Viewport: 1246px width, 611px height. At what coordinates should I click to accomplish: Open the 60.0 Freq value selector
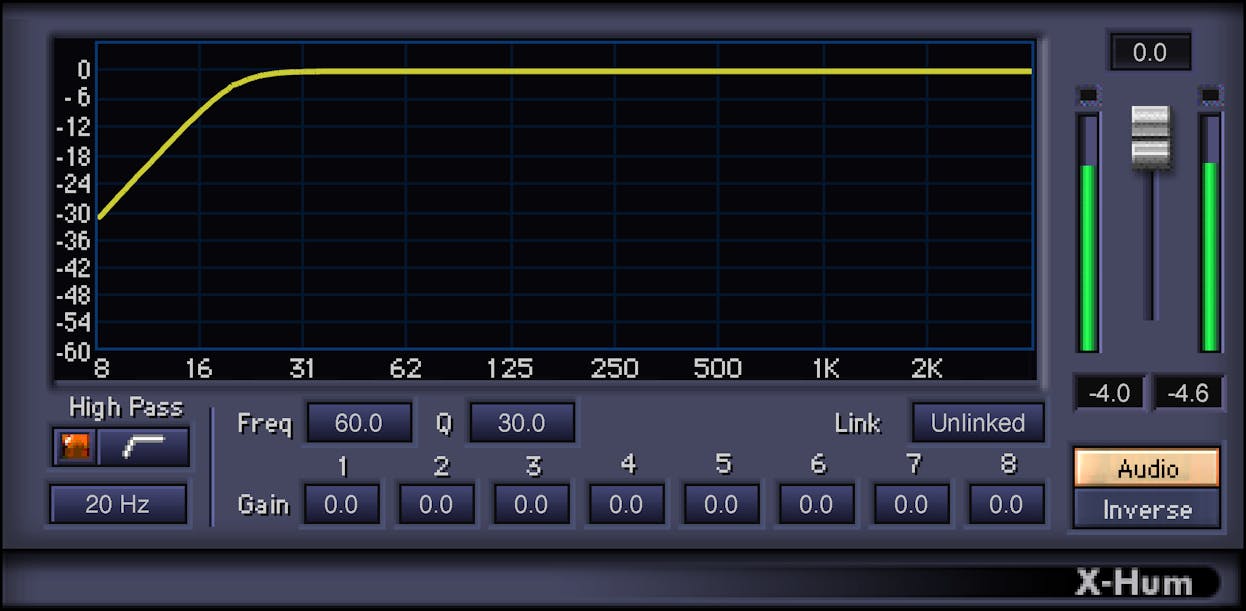(x=359, y=422)
